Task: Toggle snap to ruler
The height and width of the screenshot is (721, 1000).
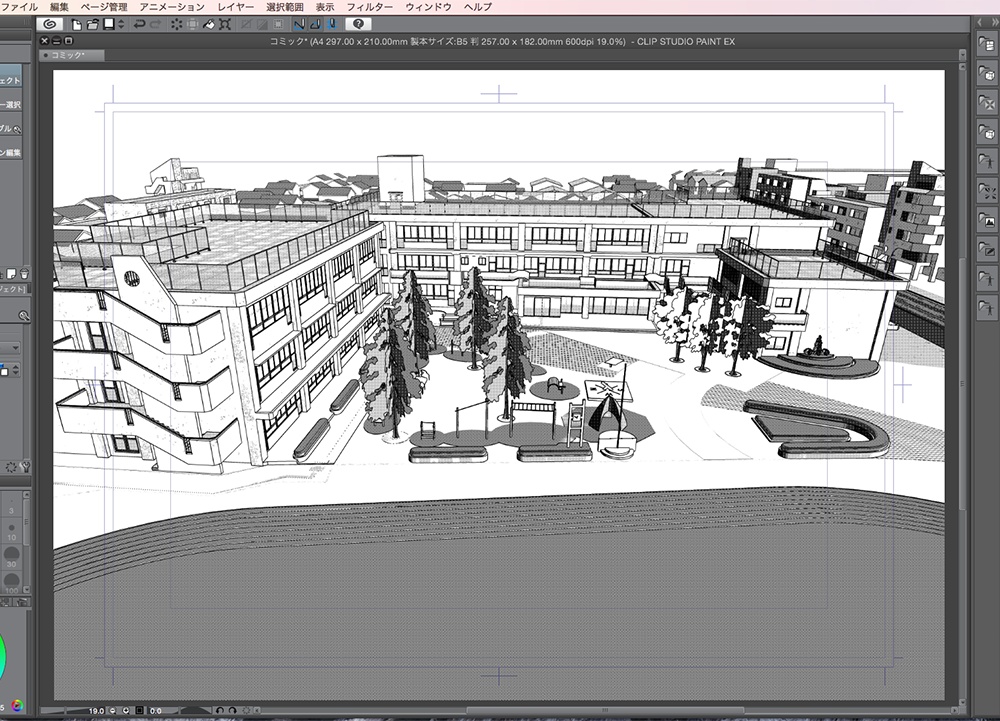Action: click(x=298, y=23)
